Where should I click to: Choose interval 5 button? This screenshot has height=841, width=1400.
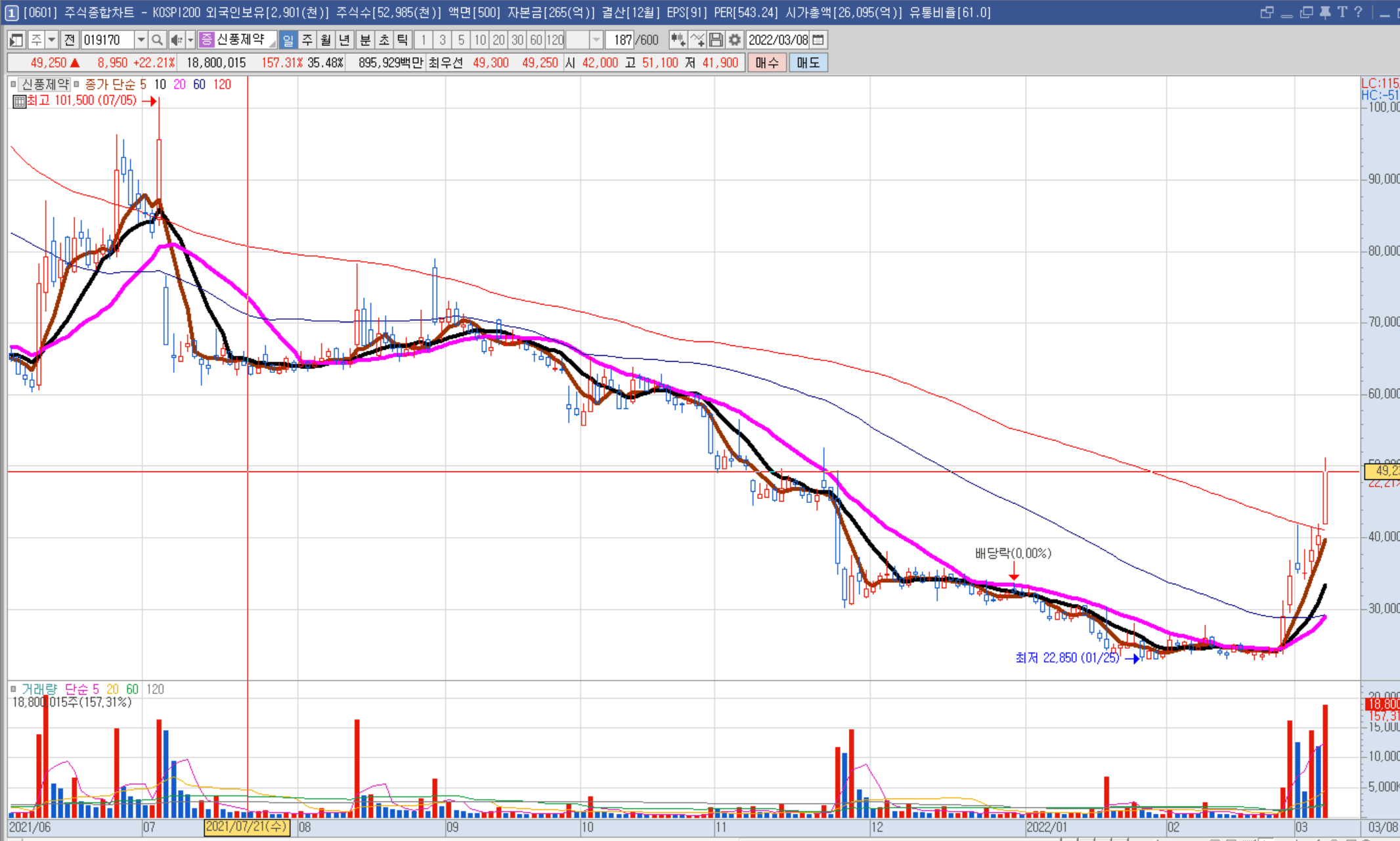click(461, 40)
